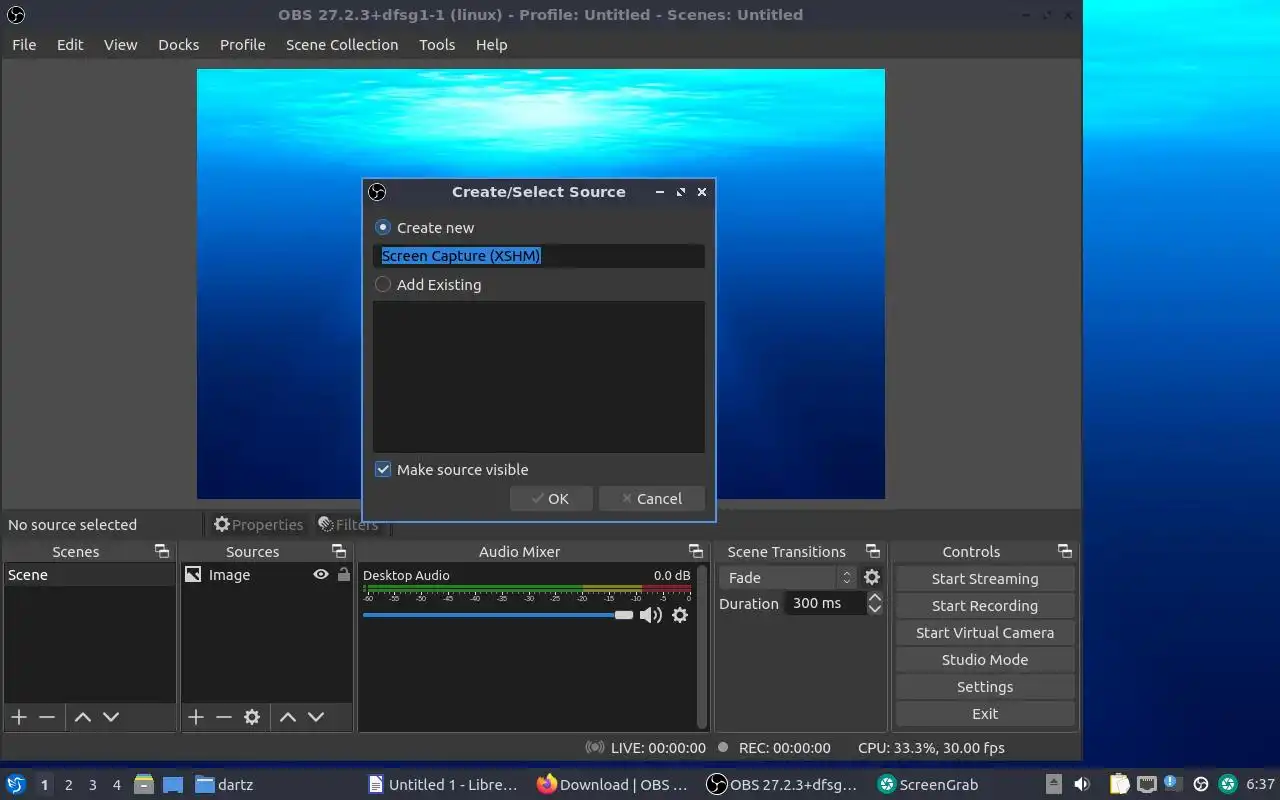Remove source with minus icon in Sources
The height and width of the screenshot is (800, 1280).
click(224, 717)
